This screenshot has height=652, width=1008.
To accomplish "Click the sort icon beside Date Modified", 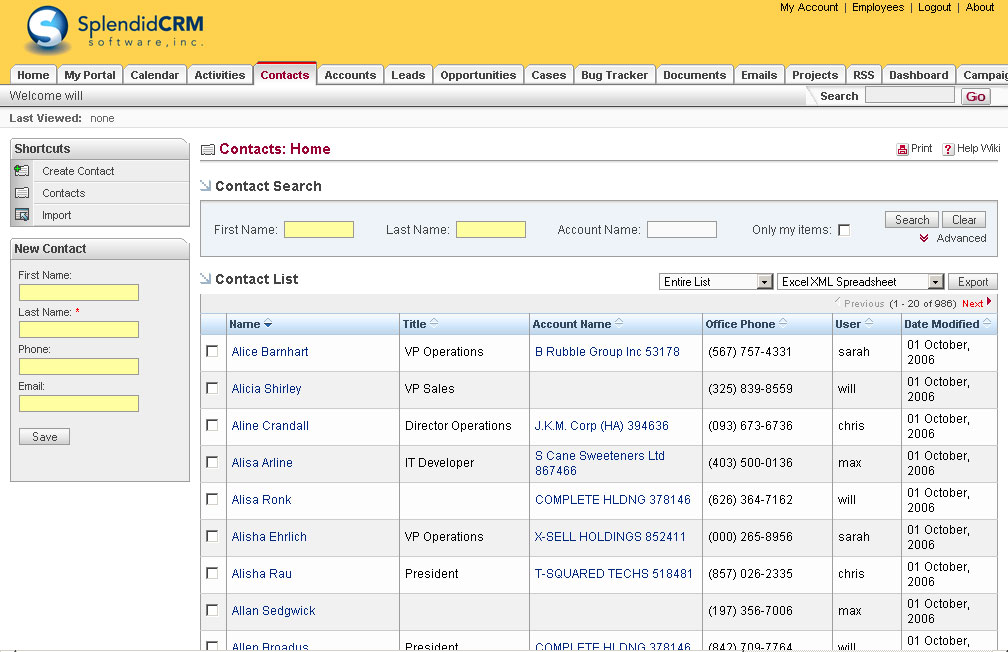I will [x=987, y=323].
